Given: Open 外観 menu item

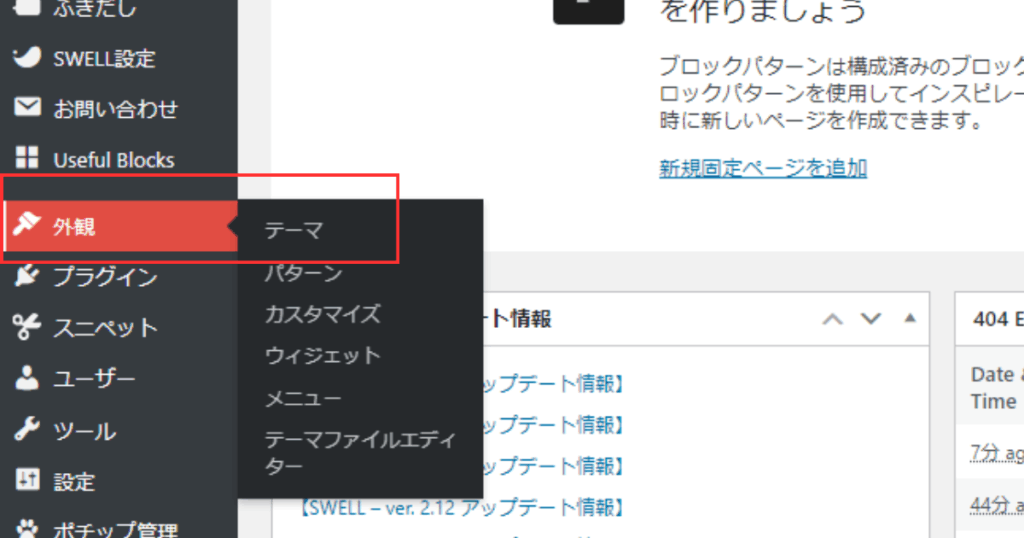Looking at the screenshot, I should pyautogui.click(x=119, y=226).
